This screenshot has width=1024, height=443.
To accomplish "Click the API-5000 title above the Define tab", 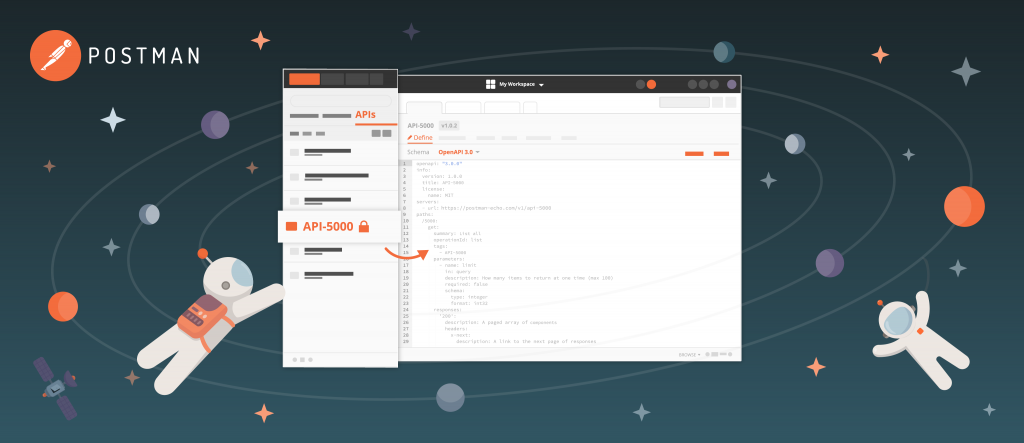I will coord(421,125).
